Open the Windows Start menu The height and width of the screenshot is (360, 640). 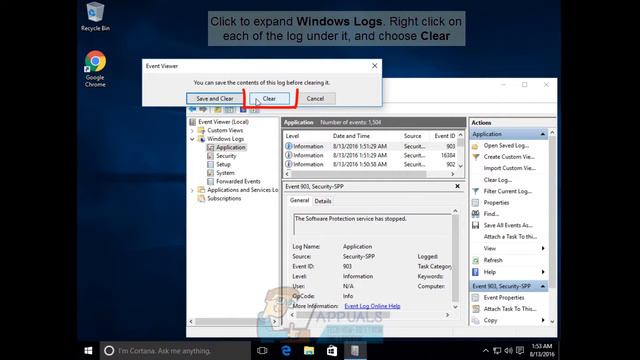coord(88,351)
